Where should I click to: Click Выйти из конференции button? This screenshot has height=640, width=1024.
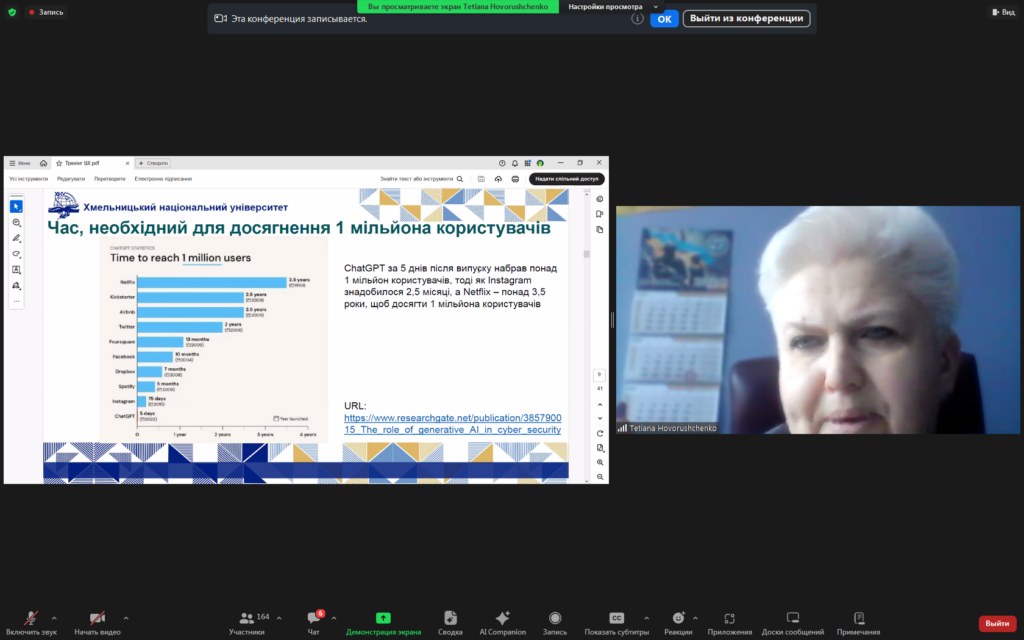click(746, 18)
